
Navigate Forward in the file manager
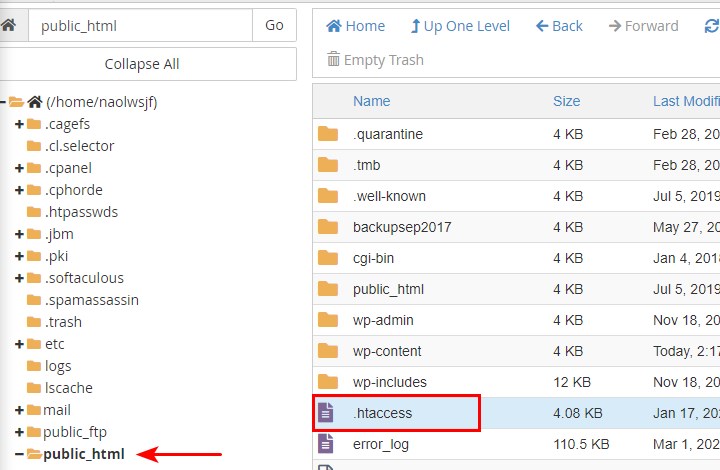[643, 26]
